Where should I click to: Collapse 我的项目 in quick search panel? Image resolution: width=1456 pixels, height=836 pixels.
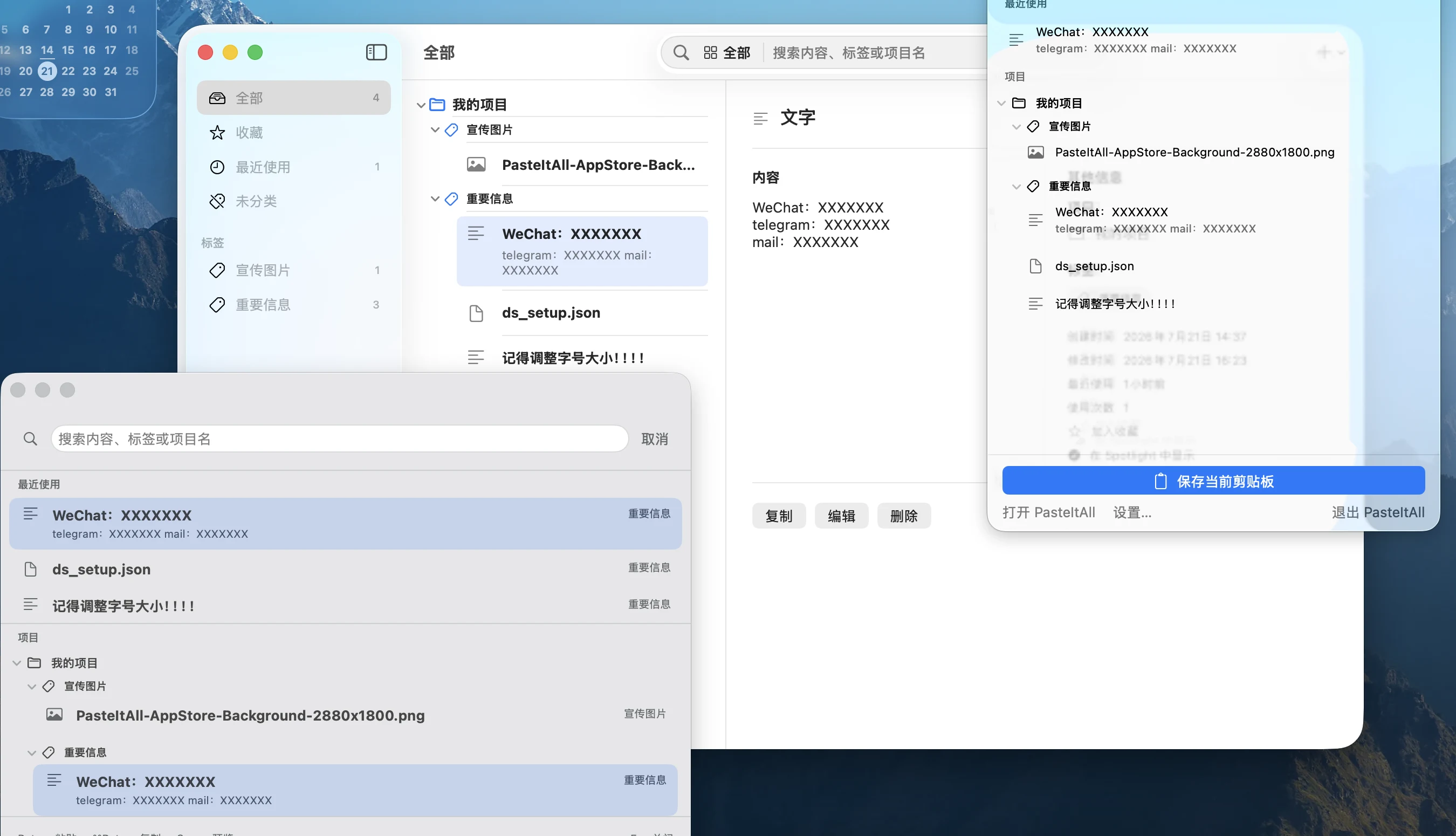coord(17,663)
